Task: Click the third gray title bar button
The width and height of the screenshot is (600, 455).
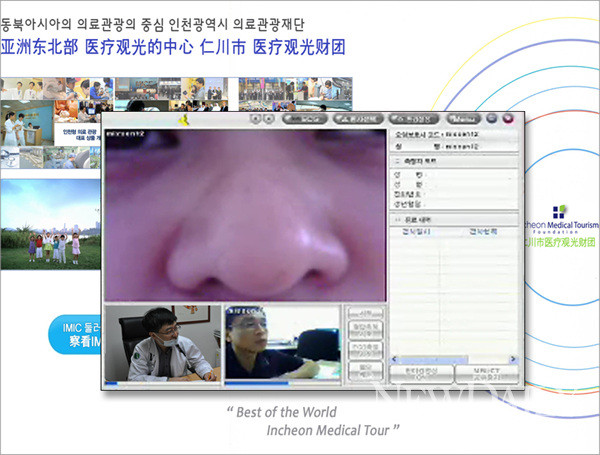Action: (412, 119)
